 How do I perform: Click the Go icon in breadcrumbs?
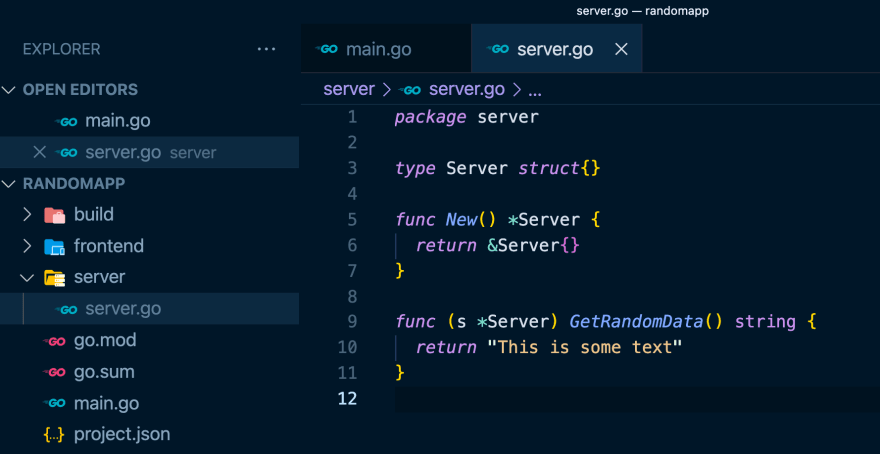click(x=409, y=90)
